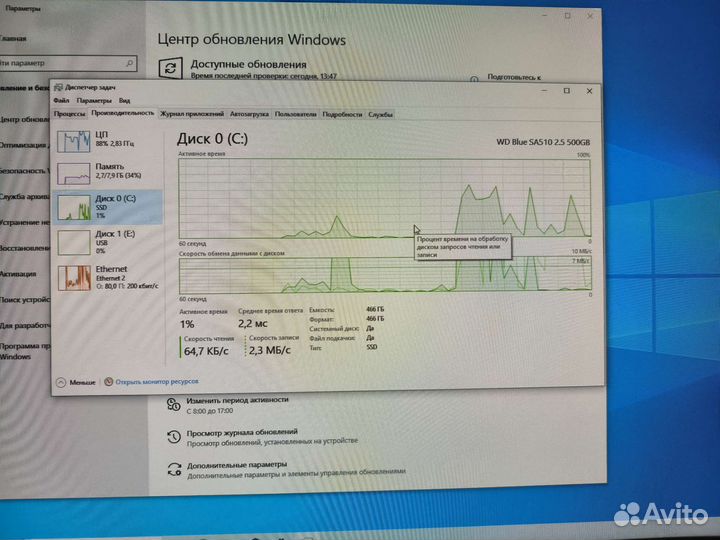
Task: Select Диск 1 (E:) USB item
Action: point(108,242)
